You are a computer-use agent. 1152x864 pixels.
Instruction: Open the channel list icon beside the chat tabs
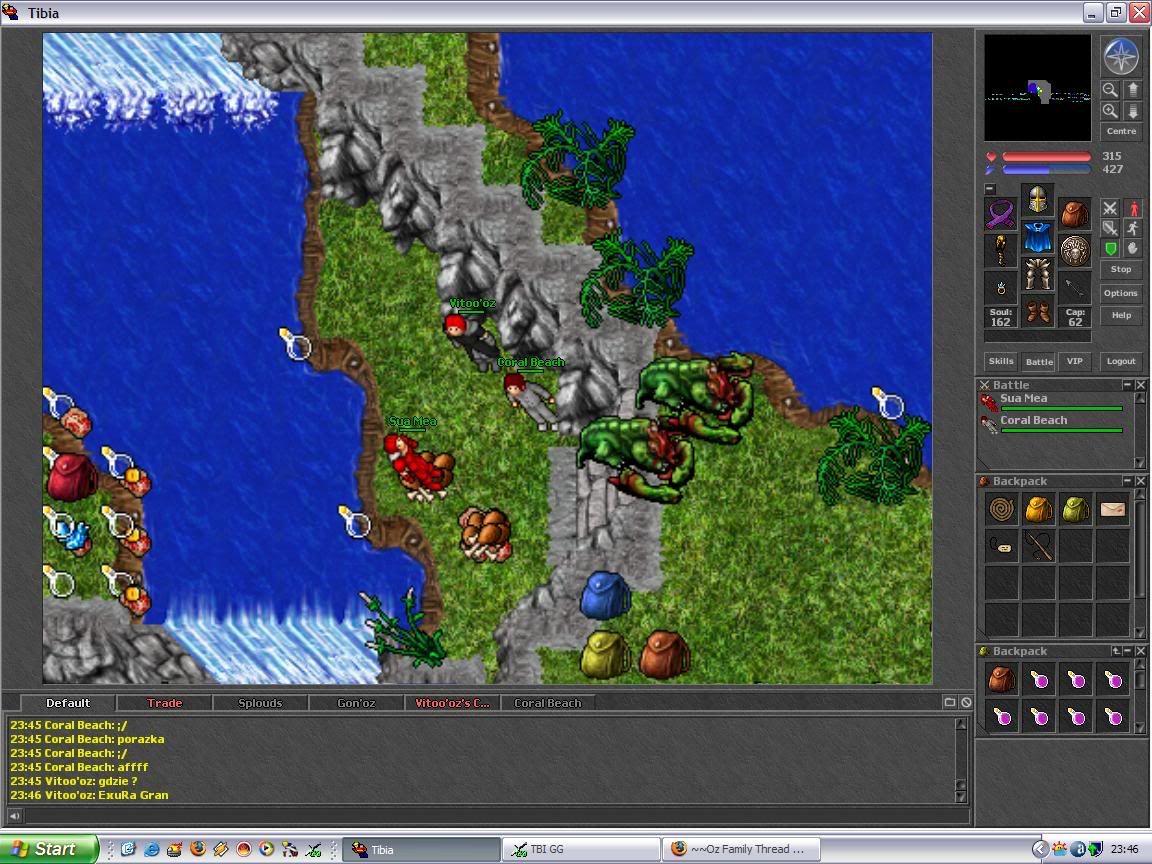point(949,702)
